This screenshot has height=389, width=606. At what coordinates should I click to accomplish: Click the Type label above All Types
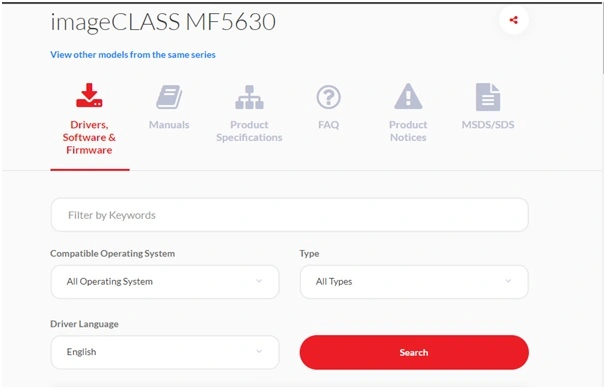click(x=309, y=253)
